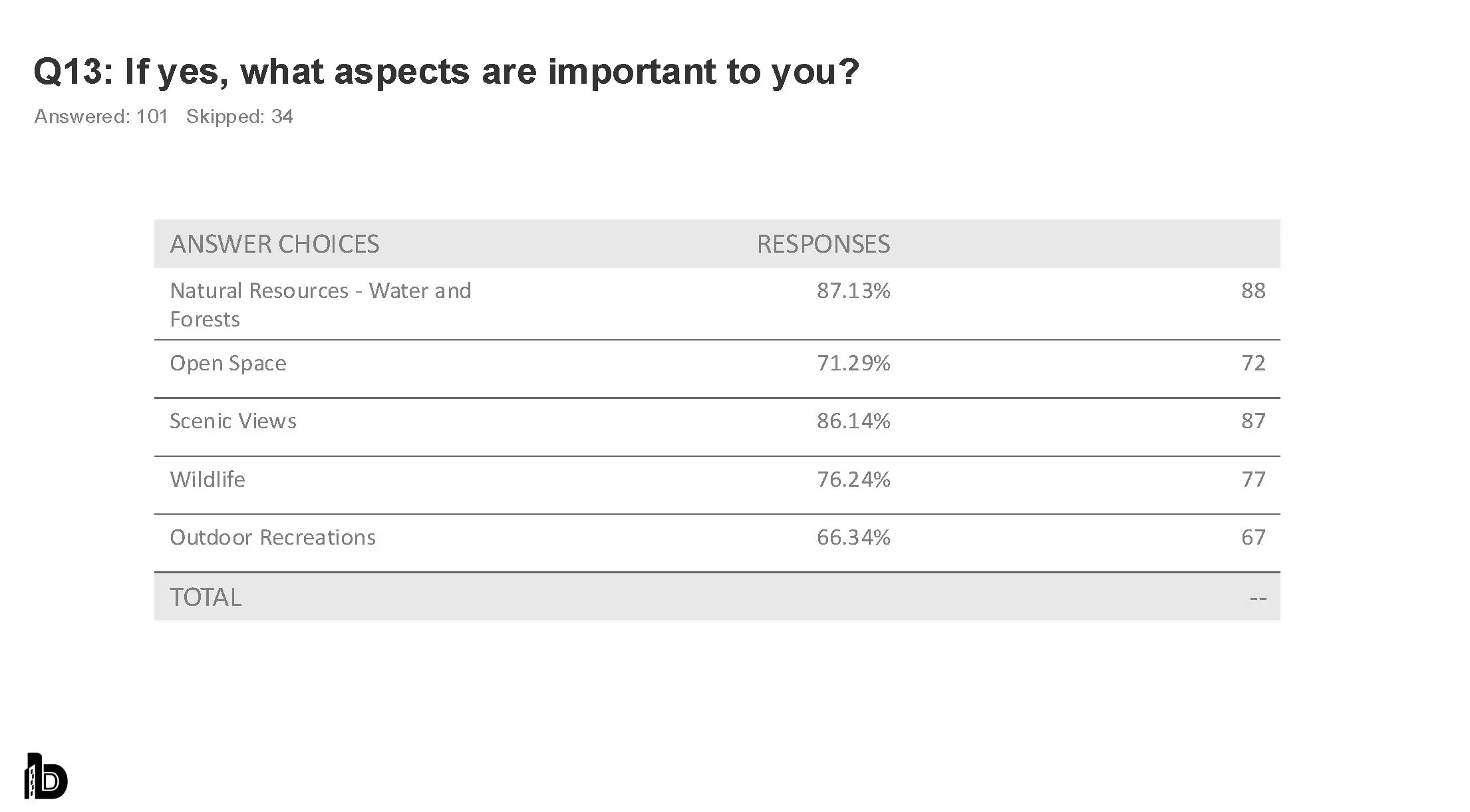The width and height of the screenshot is (1470, 812).
Task: Select the "Skipped: 34" text
Action: click(x=239, y=117)
